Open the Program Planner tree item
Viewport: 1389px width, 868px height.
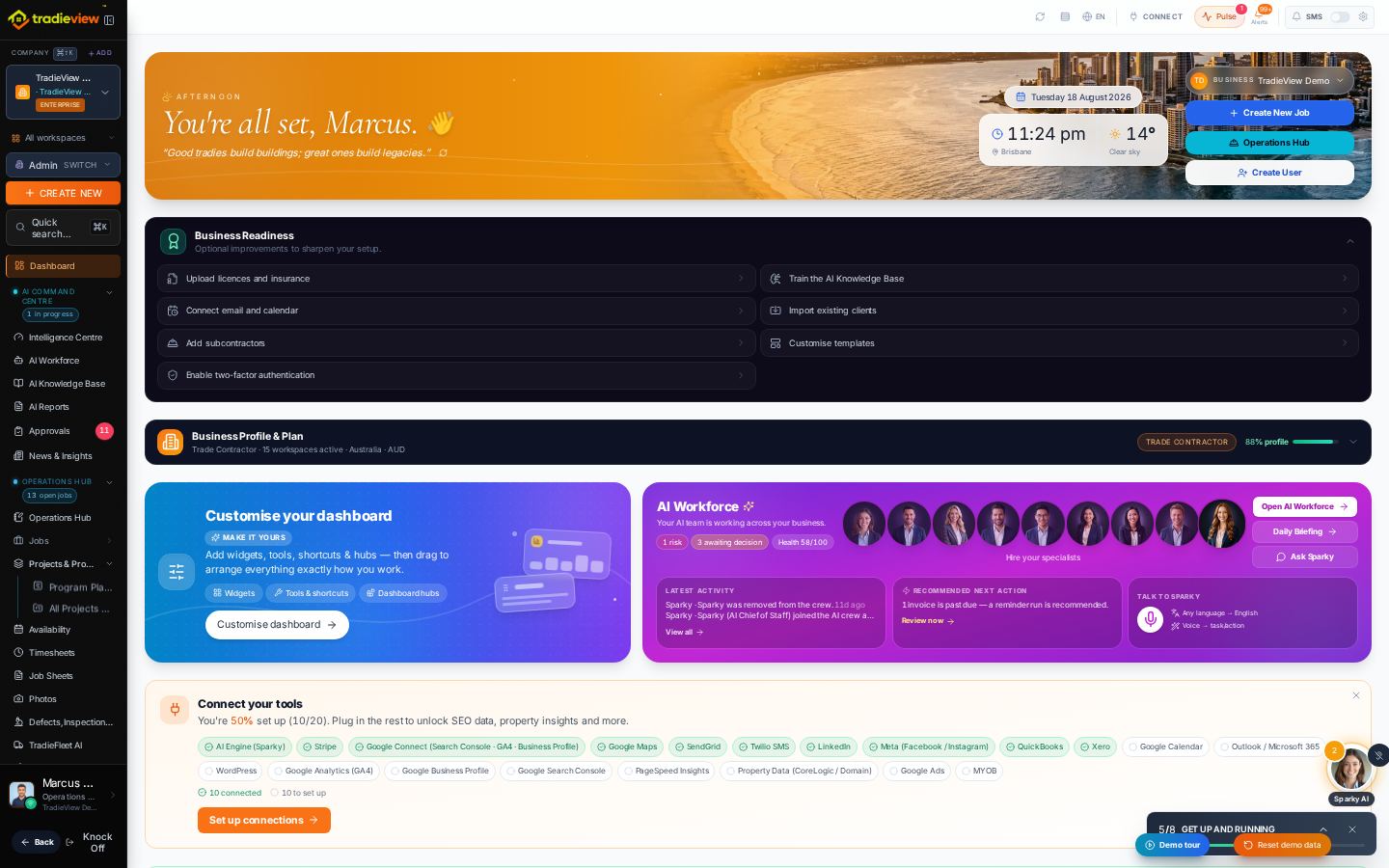72,587
